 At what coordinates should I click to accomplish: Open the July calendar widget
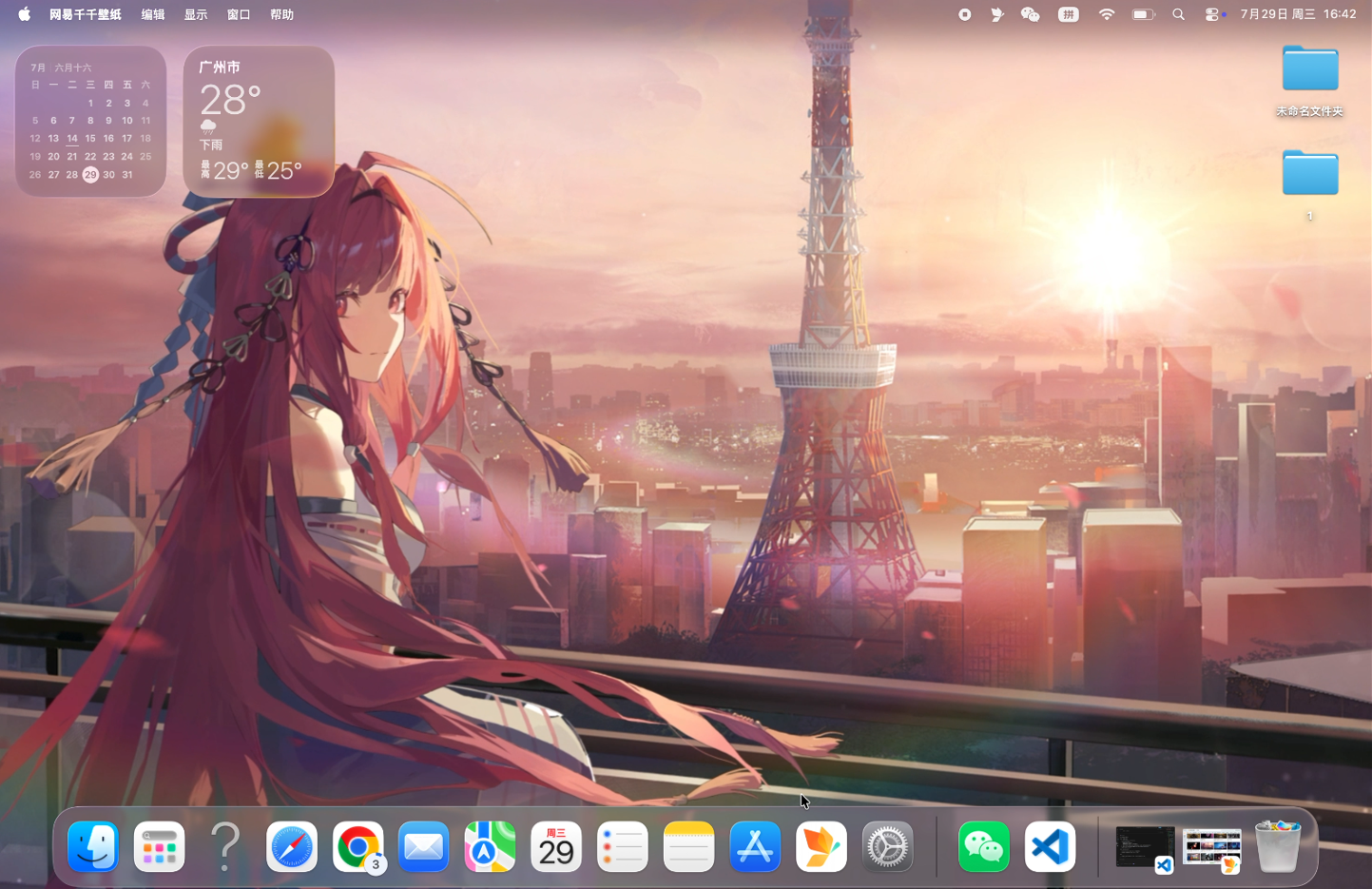point(91,122)
